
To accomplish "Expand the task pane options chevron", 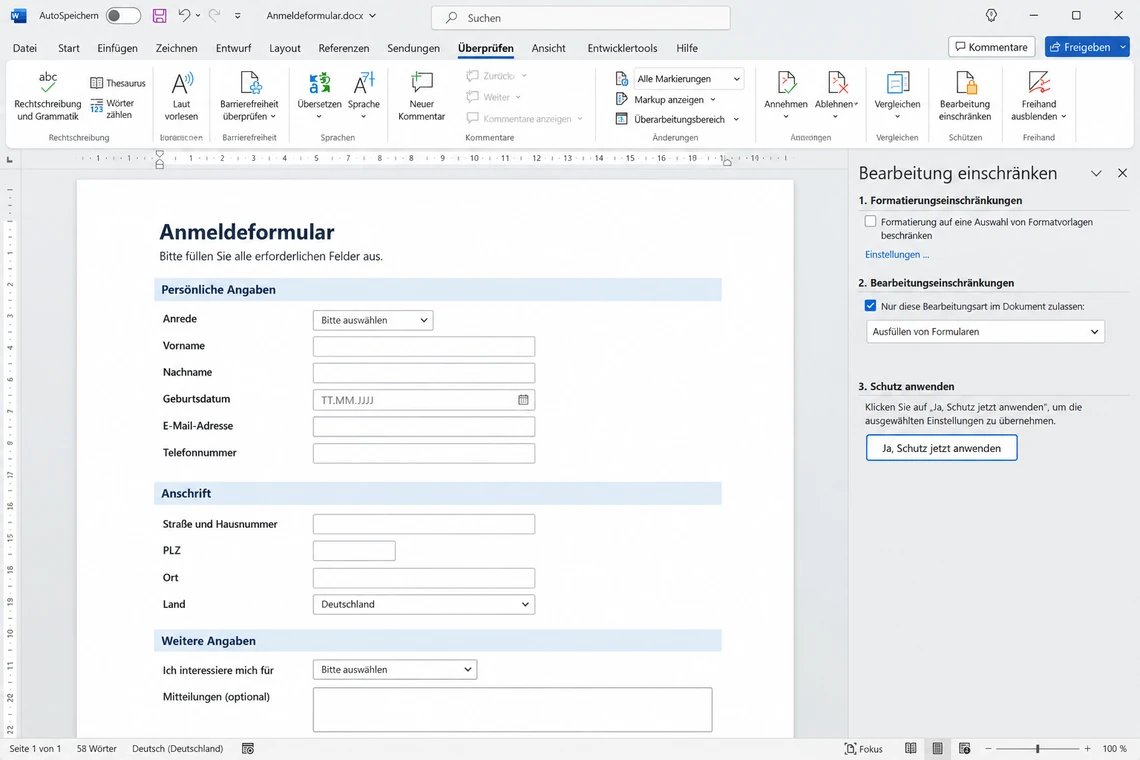I will point(1096,173).
